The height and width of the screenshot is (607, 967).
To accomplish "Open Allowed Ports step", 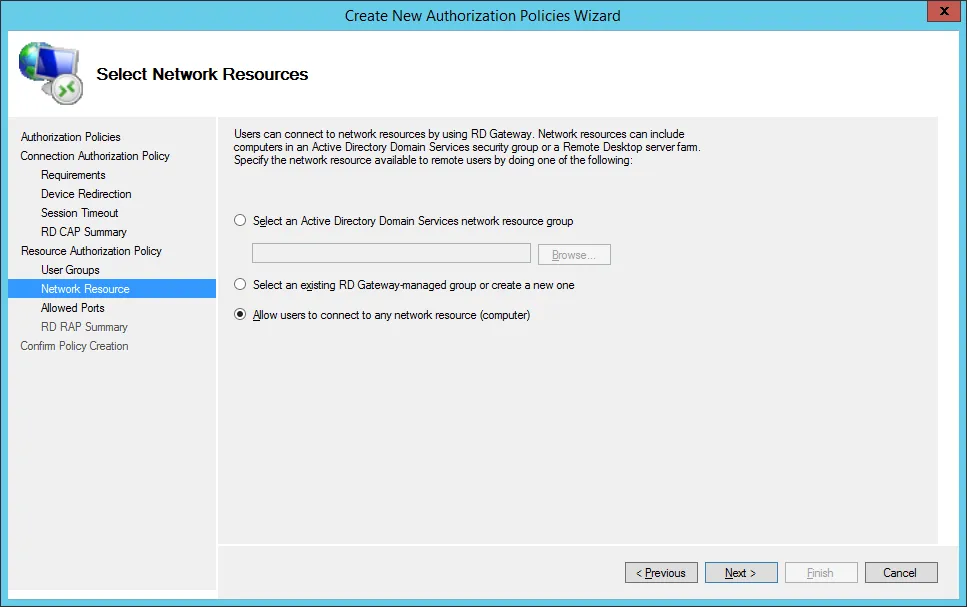I will pyautogui.click(x=73, y=308).
